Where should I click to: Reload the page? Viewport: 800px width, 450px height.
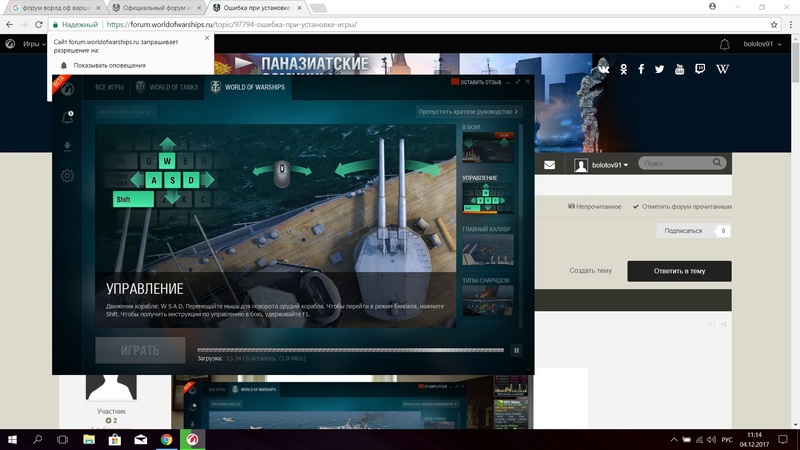[x=38, y=24]
